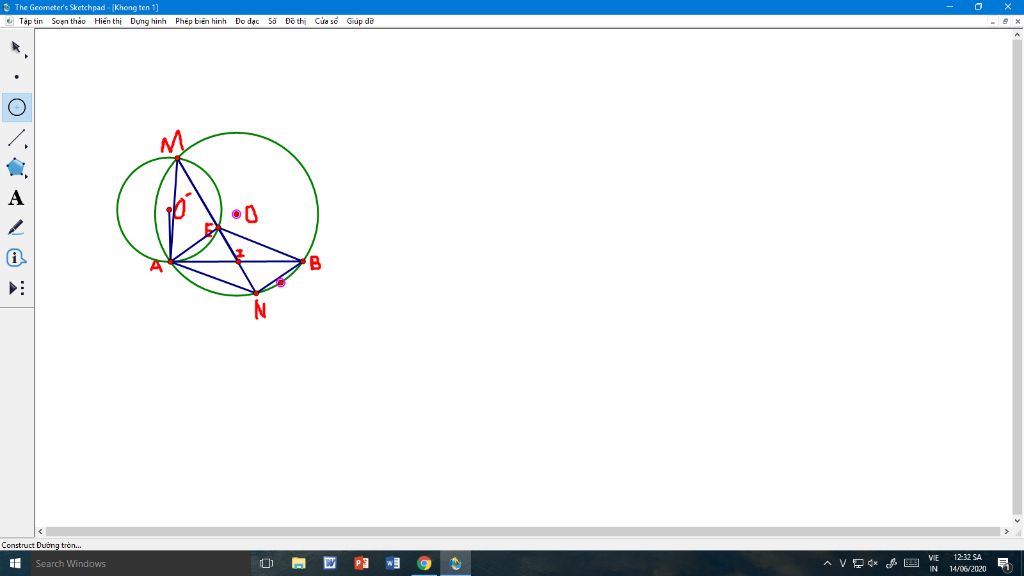Open the Windows Start menu
The image size is (1024, 576).
pyautogui.click(x=14, y=563)
